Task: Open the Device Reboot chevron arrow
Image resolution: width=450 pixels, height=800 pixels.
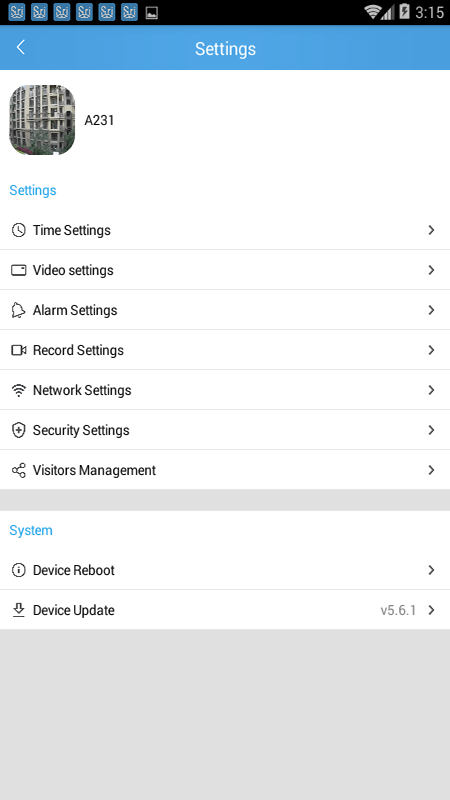Action: click(432, 570)
